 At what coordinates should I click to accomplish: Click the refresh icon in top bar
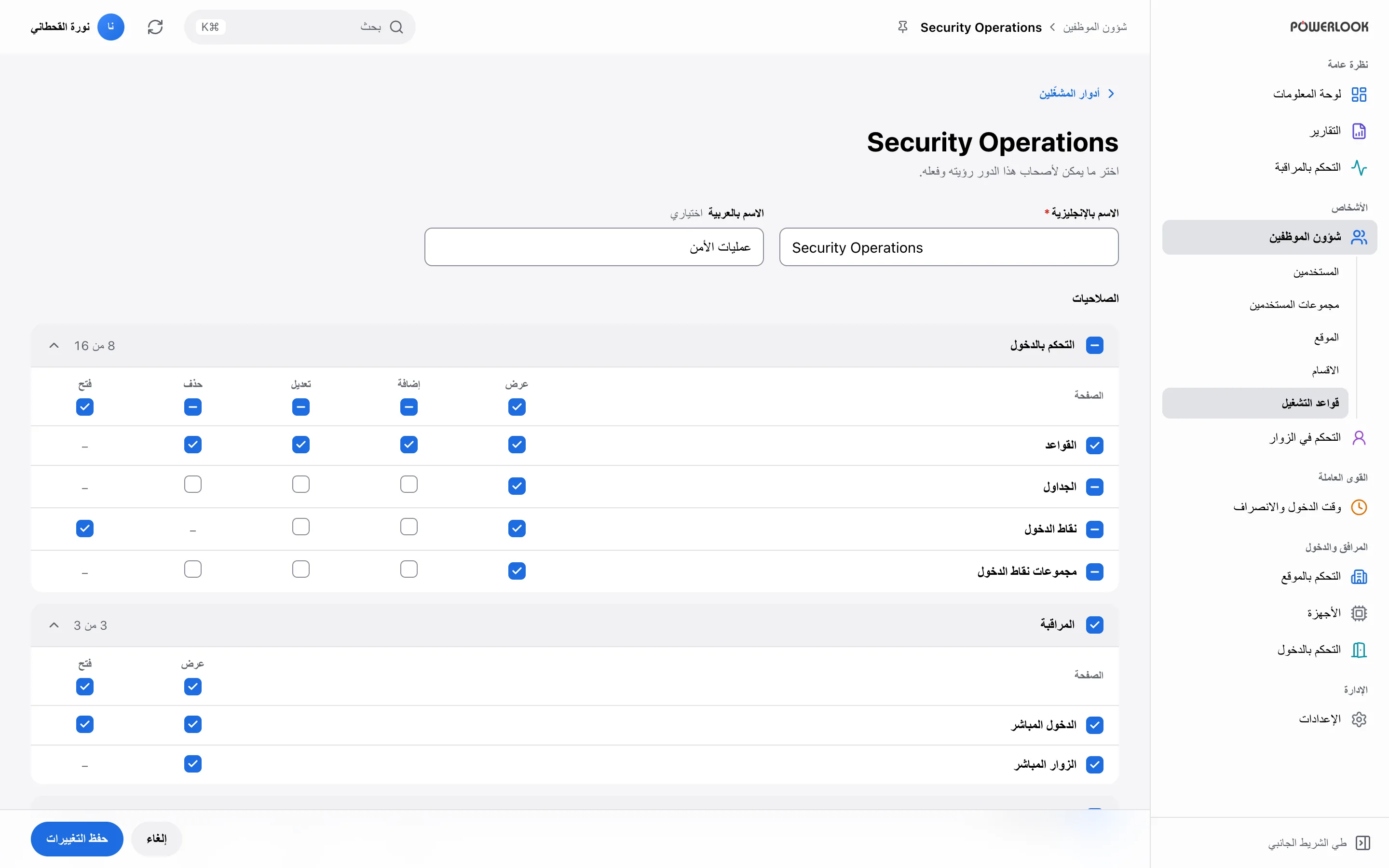pos(155,27)
